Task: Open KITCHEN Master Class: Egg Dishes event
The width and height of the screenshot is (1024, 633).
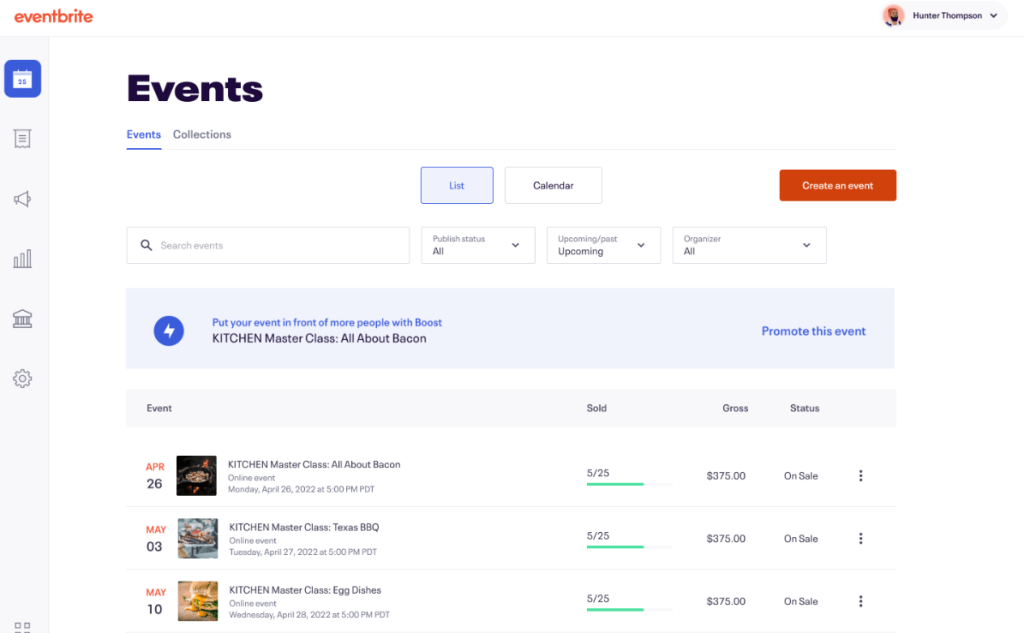Action: pos(305,590)
